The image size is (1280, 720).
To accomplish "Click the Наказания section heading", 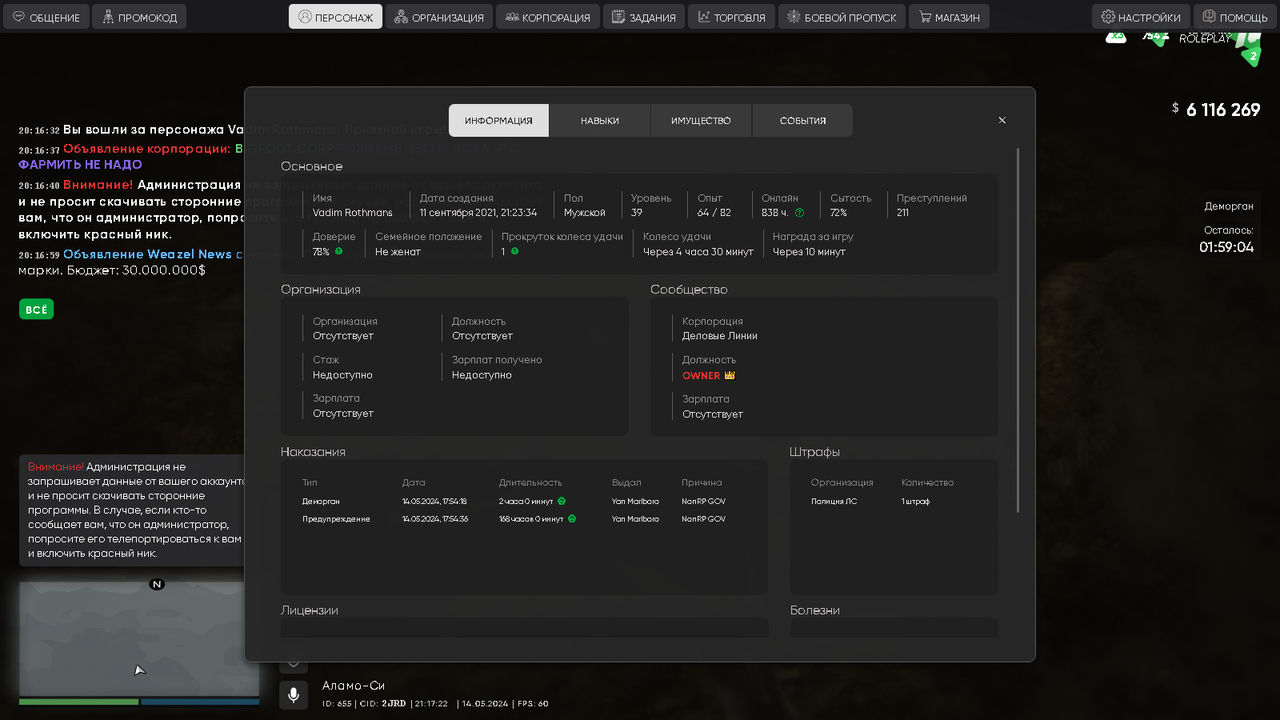I will pyautogui.click(x=313, y=452).
